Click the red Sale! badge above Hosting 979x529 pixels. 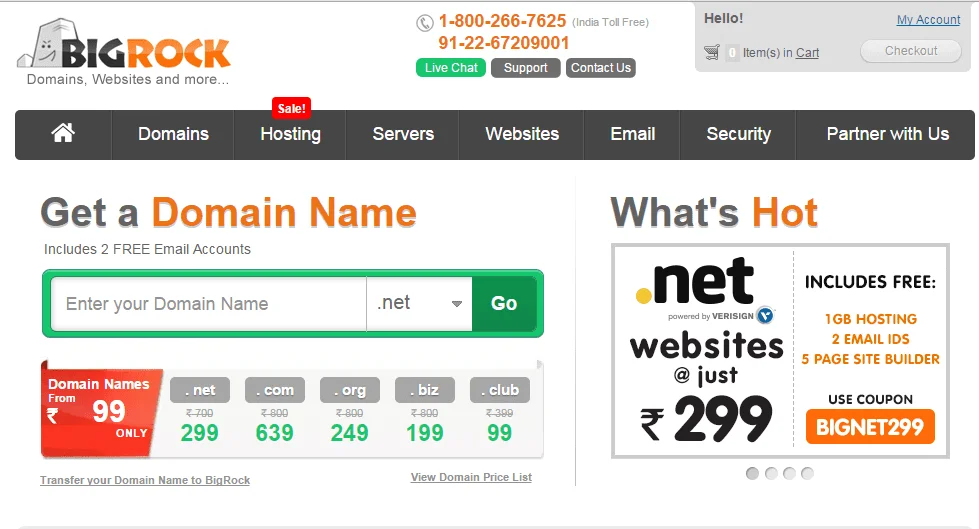[x=292, y=108]
